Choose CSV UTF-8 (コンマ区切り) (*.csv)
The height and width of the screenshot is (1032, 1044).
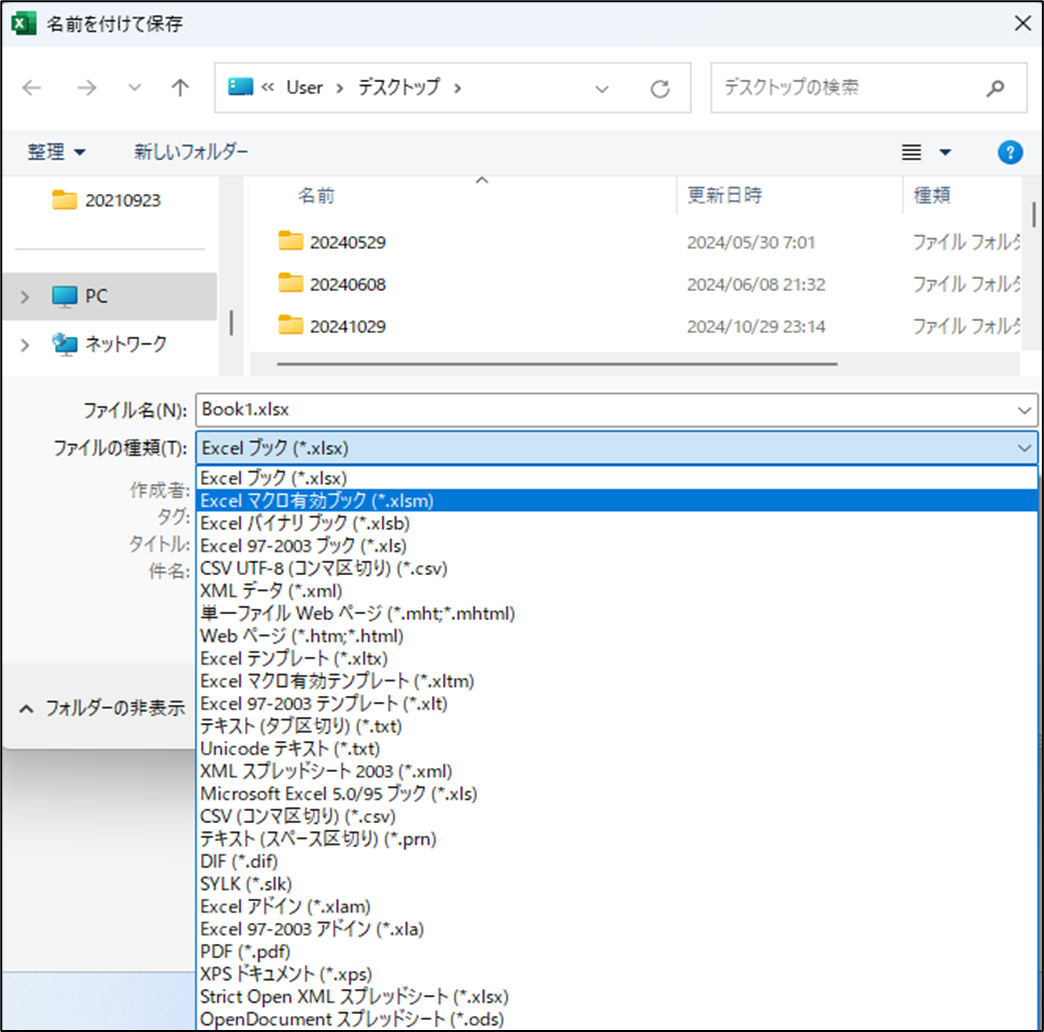click(617, 569)
